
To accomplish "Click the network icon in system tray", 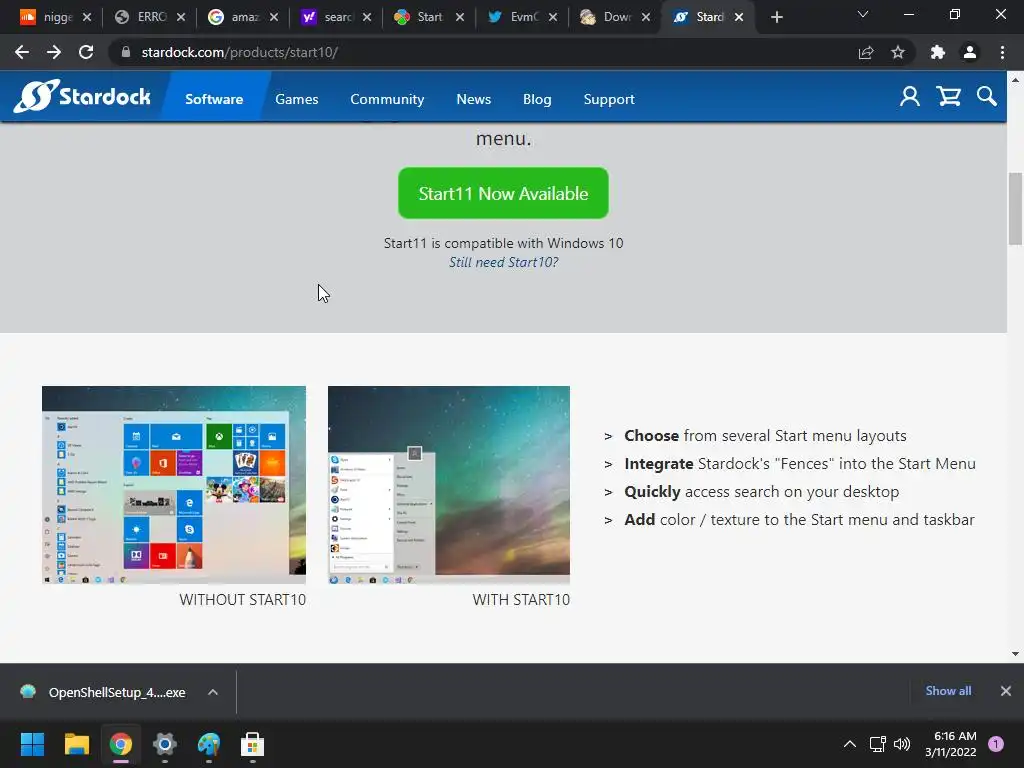I will (x=877, y=744).
